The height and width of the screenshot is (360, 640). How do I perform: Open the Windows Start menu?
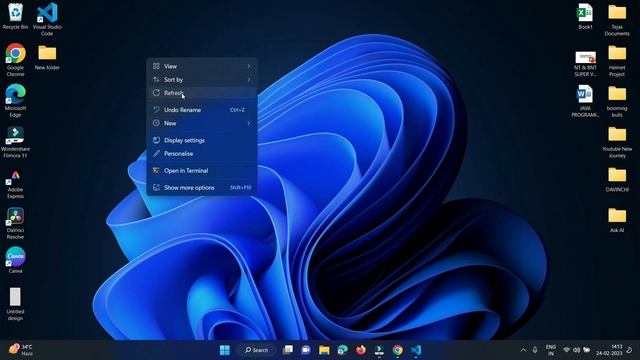tap(225, 350)
